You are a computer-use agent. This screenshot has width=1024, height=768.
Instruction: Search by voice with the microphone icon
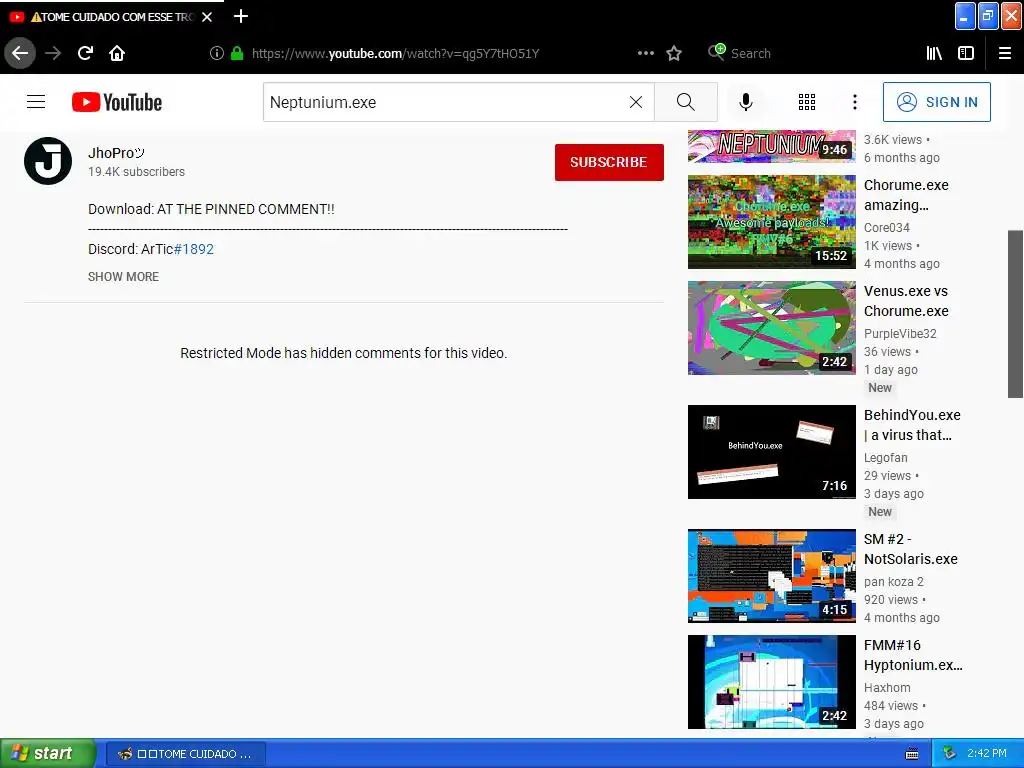(x=746, y=102)
